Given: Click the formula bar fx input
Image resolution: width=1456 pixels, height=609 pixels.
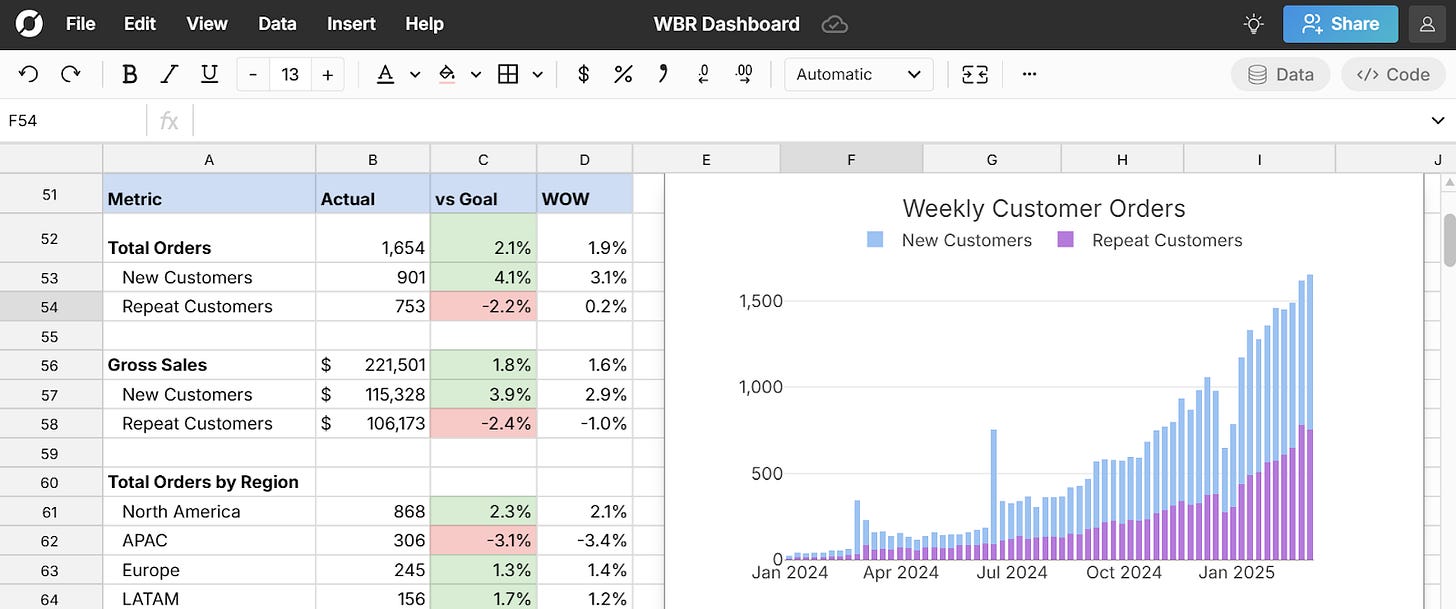Looking at the screenshot, I should click(x=810, y=121).
